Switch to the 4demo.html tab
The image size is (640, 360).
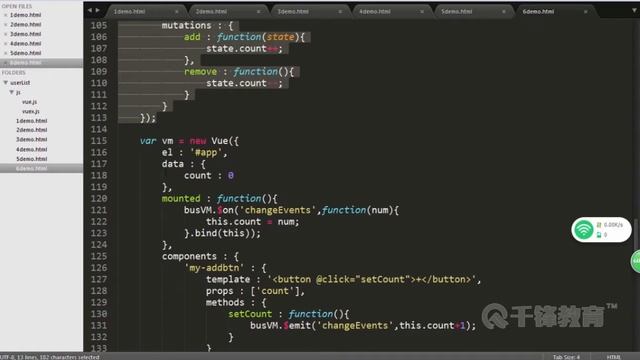[375, 11]
